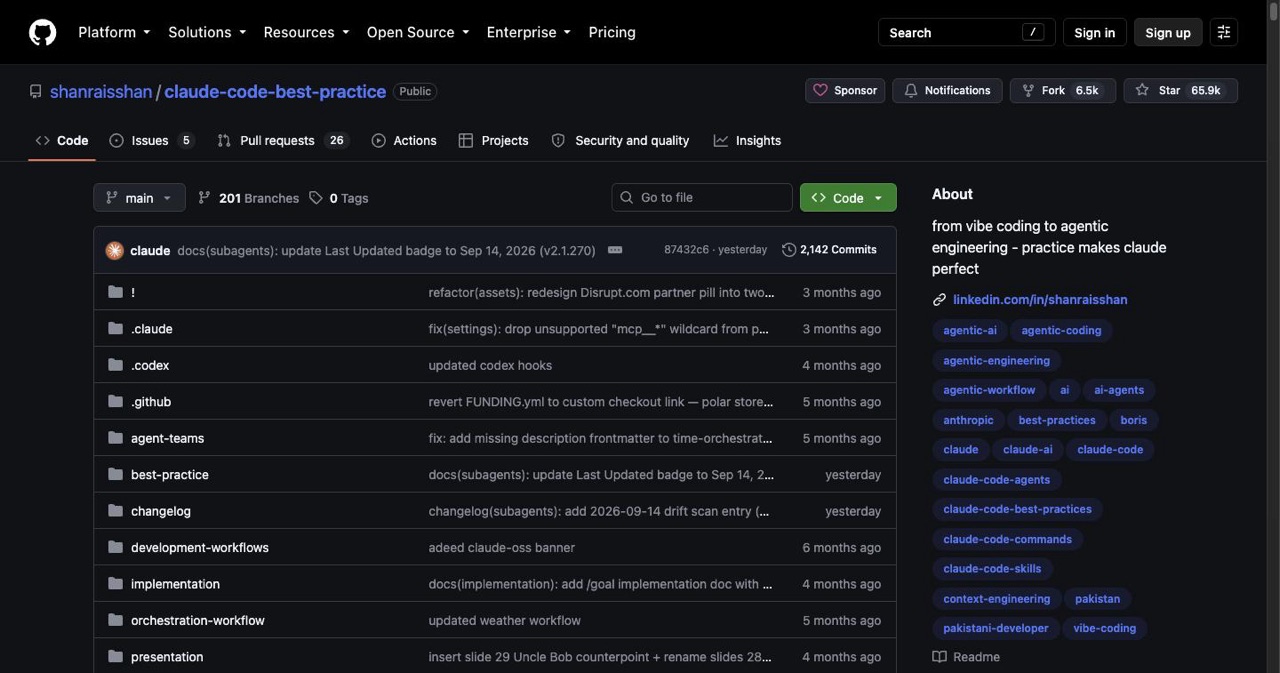
Task: Click the folder icon for orchestration-workflow
Action: coord(115,620)
